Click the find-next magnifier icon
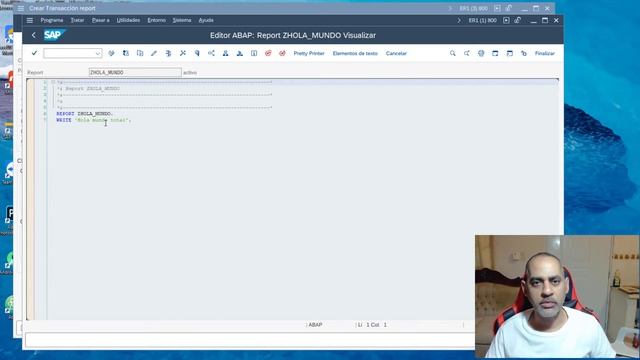 click(x=467, y=53)
